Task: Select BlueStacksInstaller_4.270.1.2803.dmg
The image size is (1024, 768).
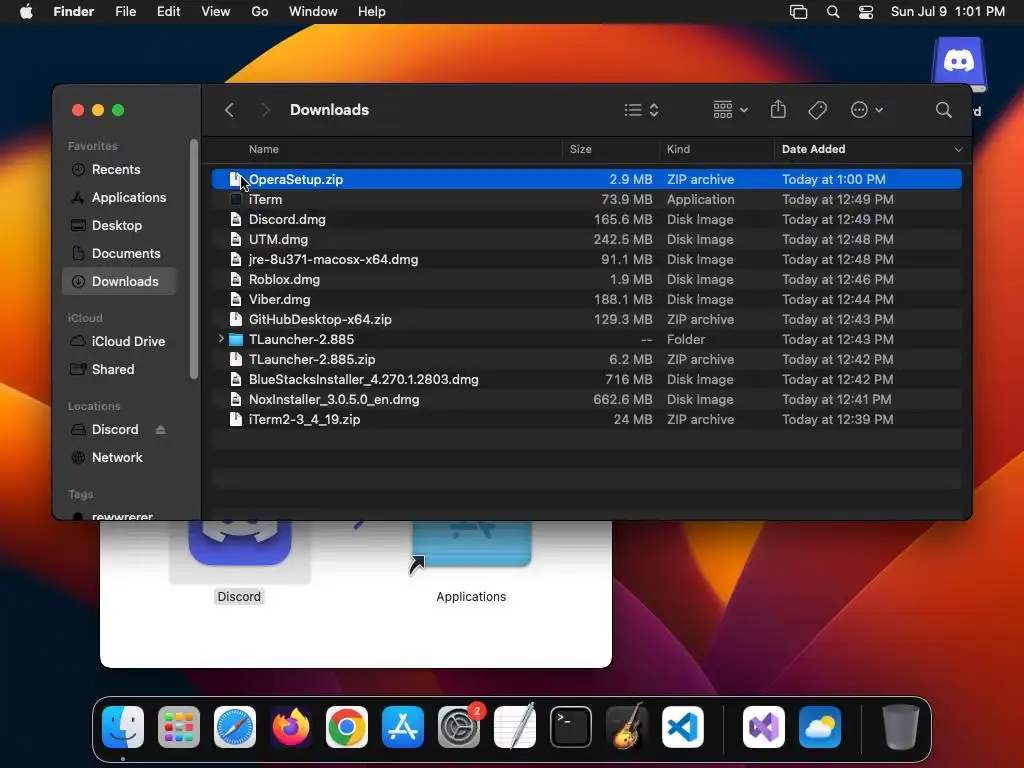Action: click(586, 379)
